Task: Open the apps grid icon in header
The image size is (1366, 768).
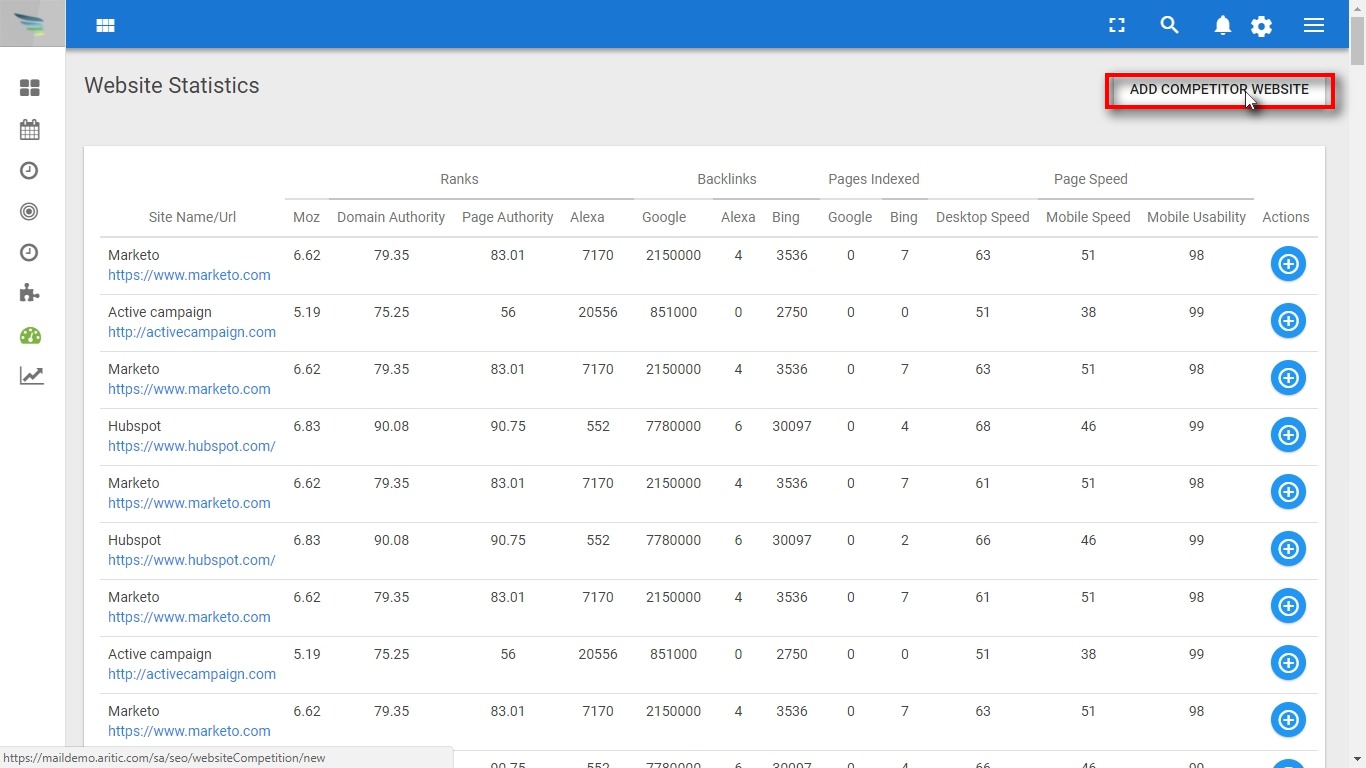Action: [105, 26]
